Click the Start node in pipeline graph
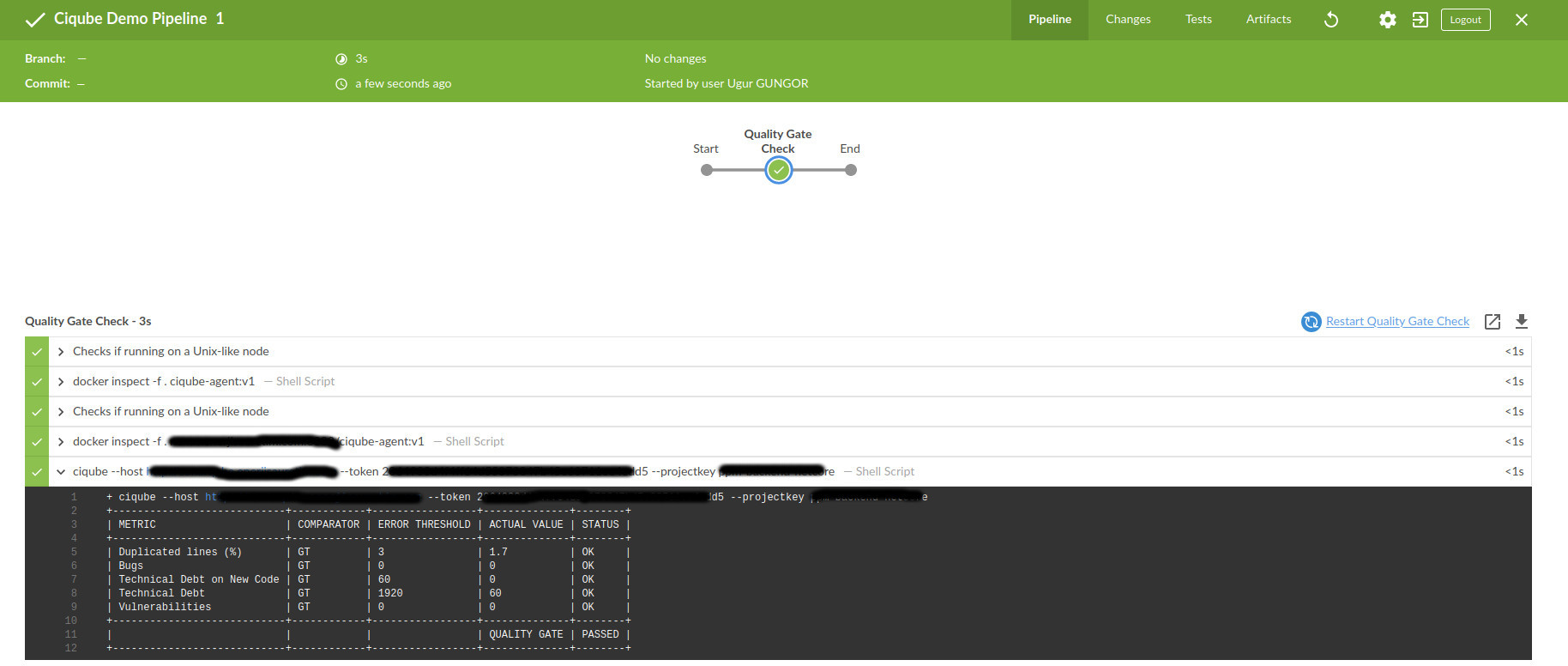 [x=707, y=170]
